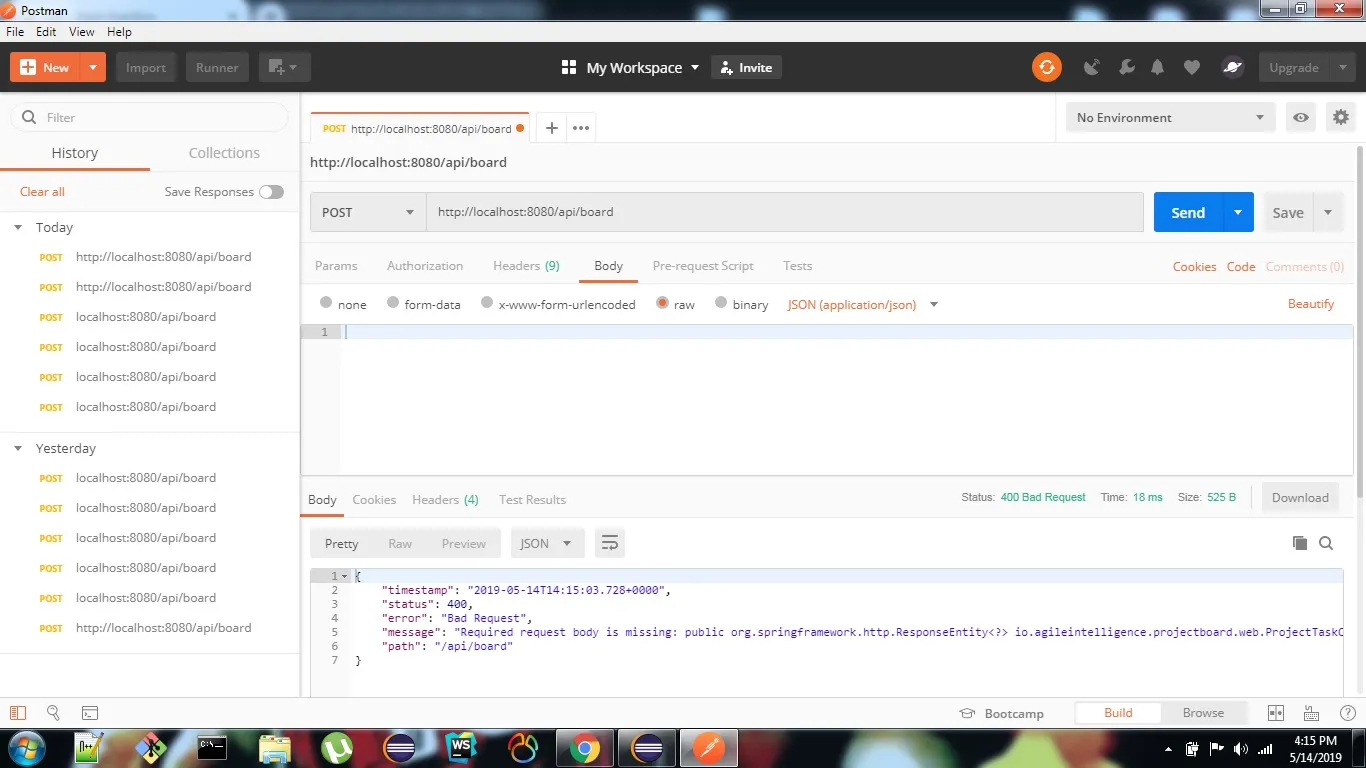Image resolution: width=1366 pixels, height=768 pixels.
Task: Switch to Build mode
Action: coord(1118,713)
